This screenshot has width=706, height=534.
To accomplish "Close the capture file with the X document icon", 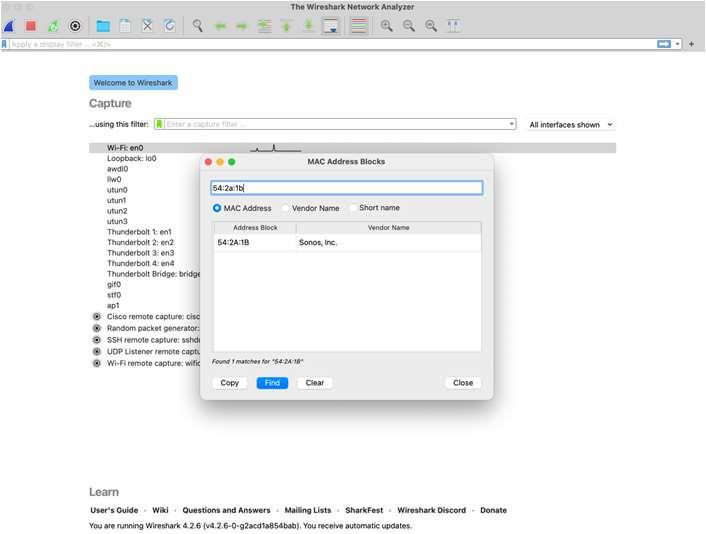I will click(x=147, y=26).
